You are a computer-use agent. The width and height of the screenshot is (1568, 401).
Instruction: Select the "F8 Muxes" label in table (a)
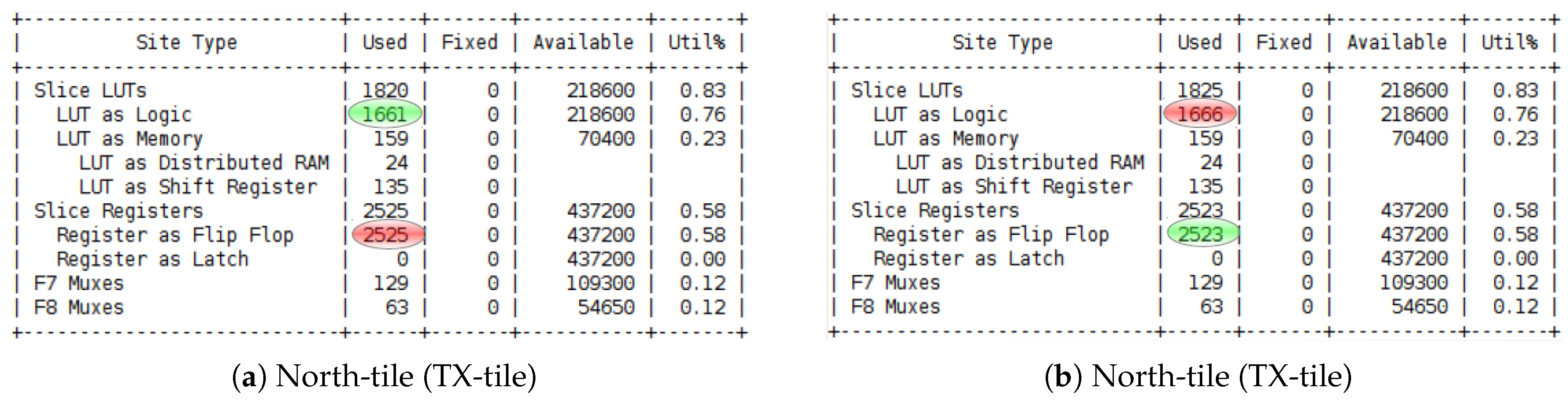point(79,307)
